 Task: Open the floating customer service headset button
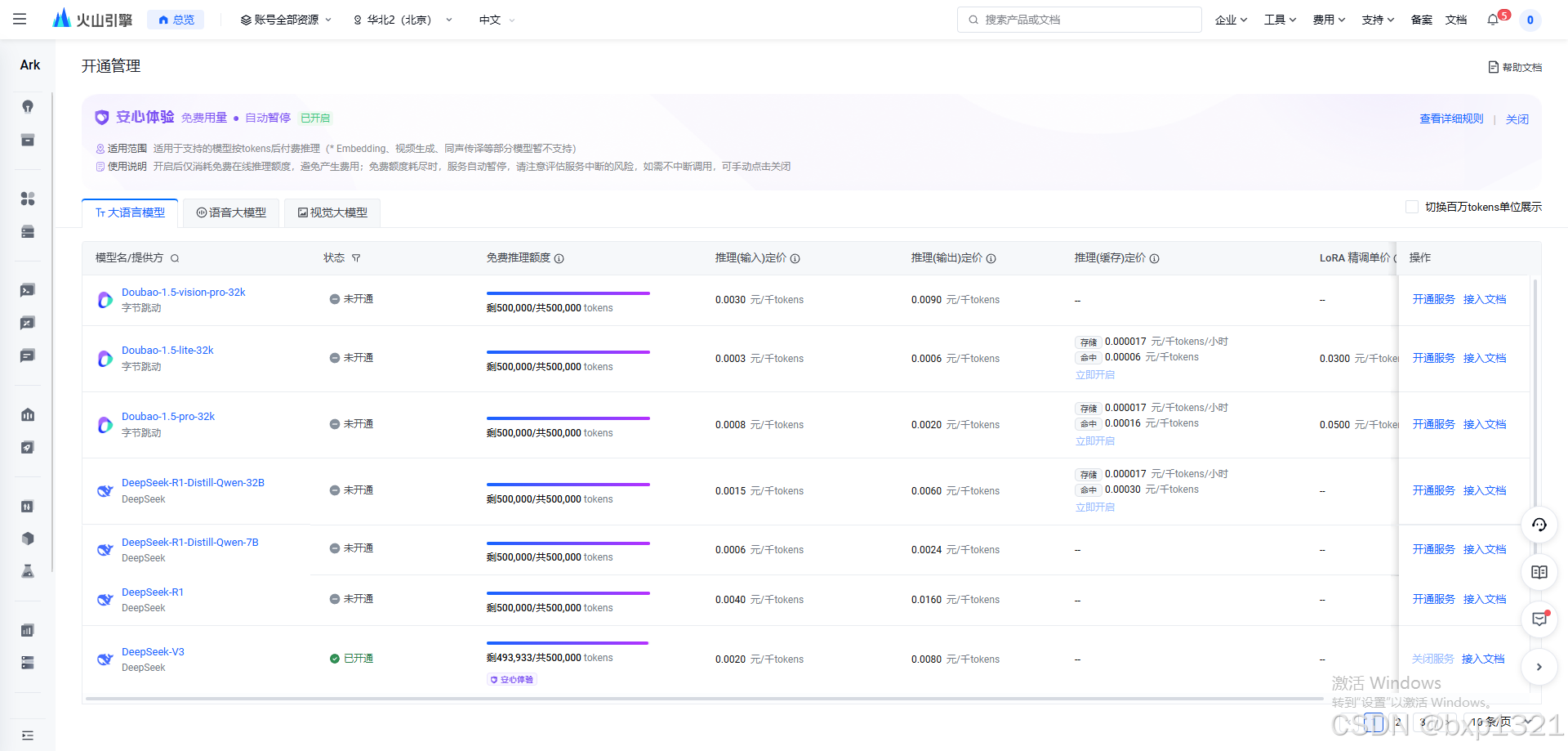click(x=1539, y=525)
